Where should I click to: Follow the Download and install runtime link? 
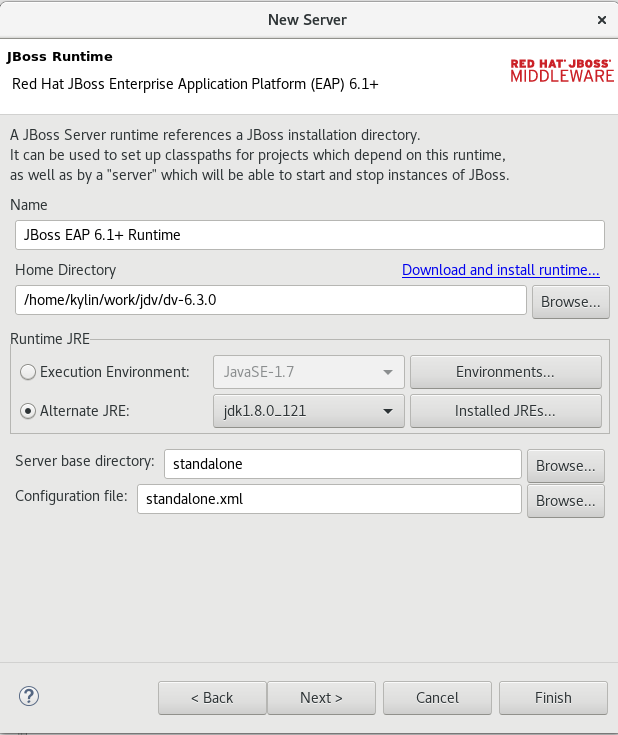500,270
